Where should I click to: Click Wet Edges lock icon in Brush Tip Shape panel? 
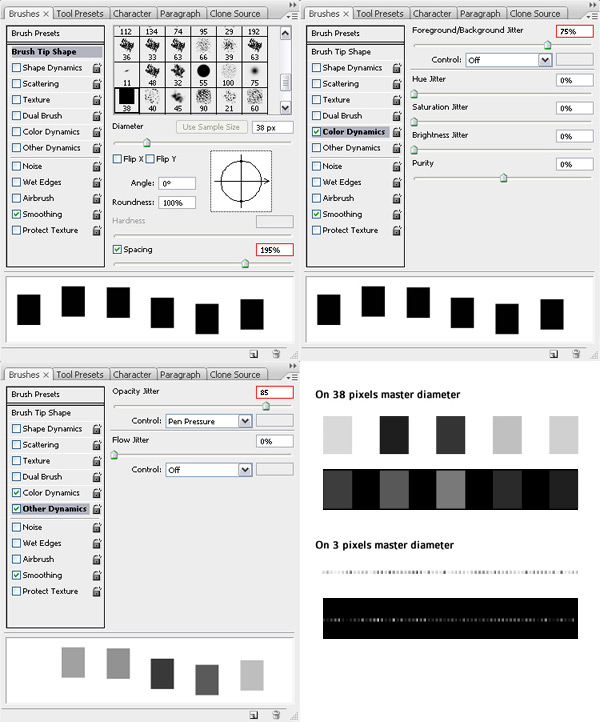[97, 182]
